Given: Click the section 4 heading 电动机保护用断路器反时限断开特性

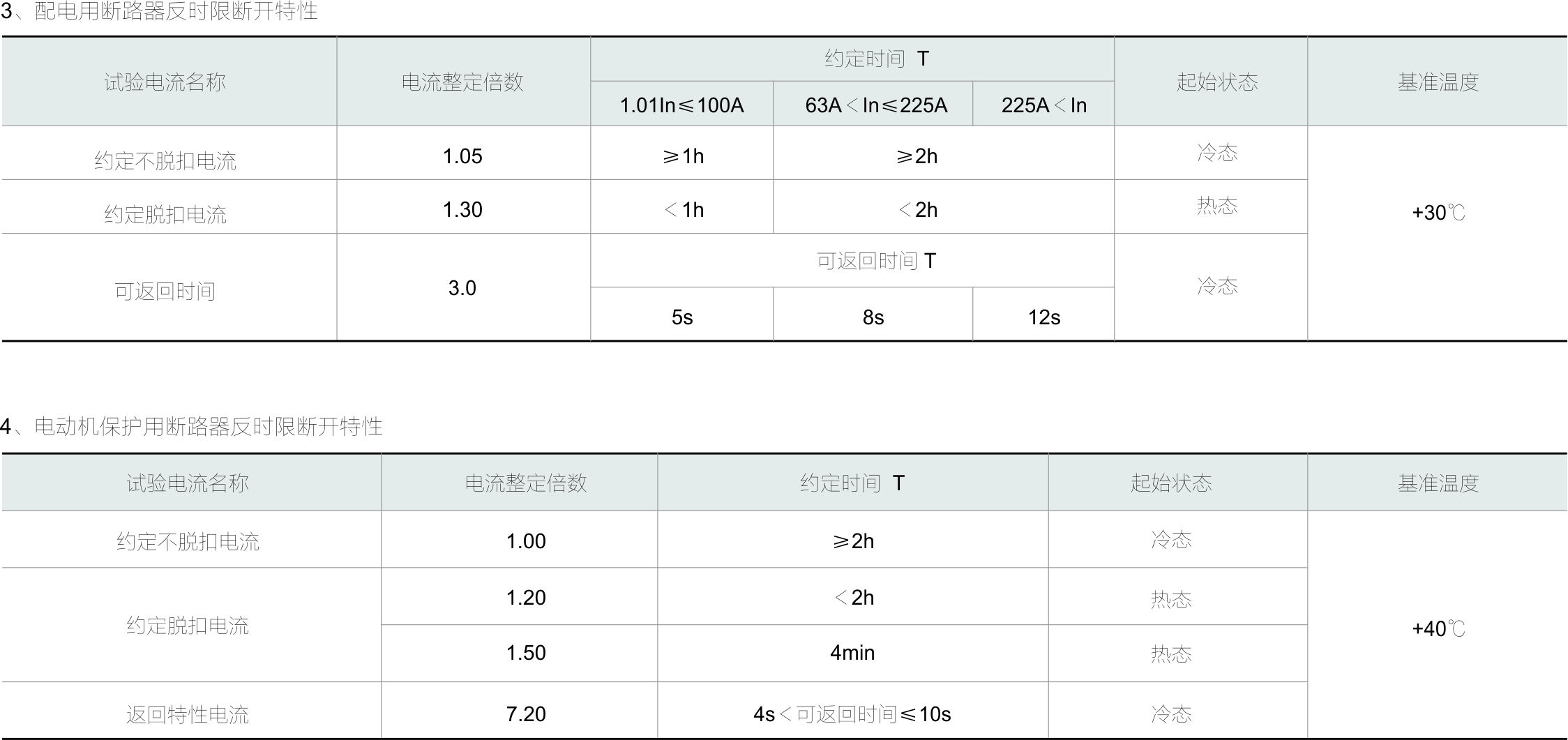Looking at the screenshot, I should [x=191, y=426].
